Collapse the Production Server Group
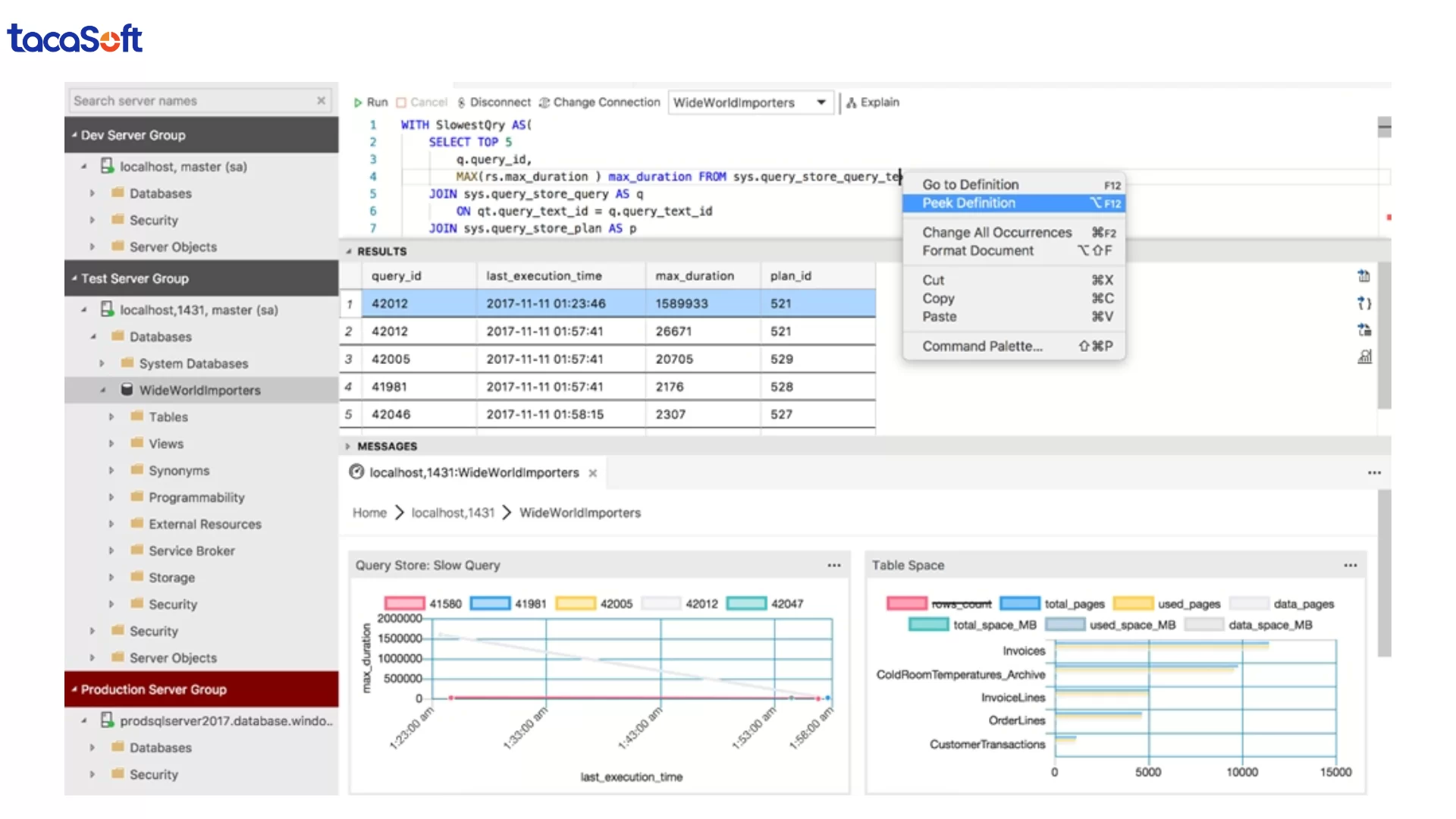 coord(74,689)
